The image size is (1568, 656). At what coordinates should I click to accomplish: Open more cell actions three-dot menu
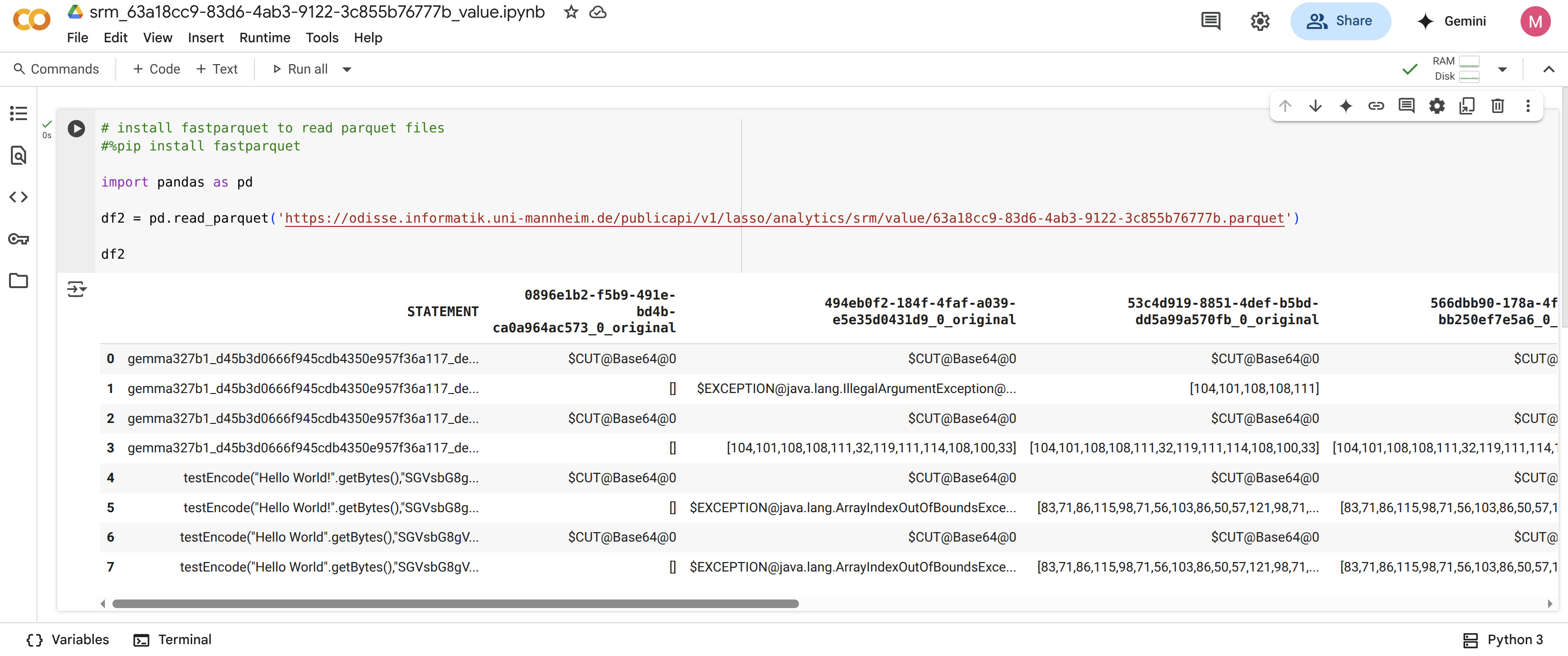pos(1528,106)
